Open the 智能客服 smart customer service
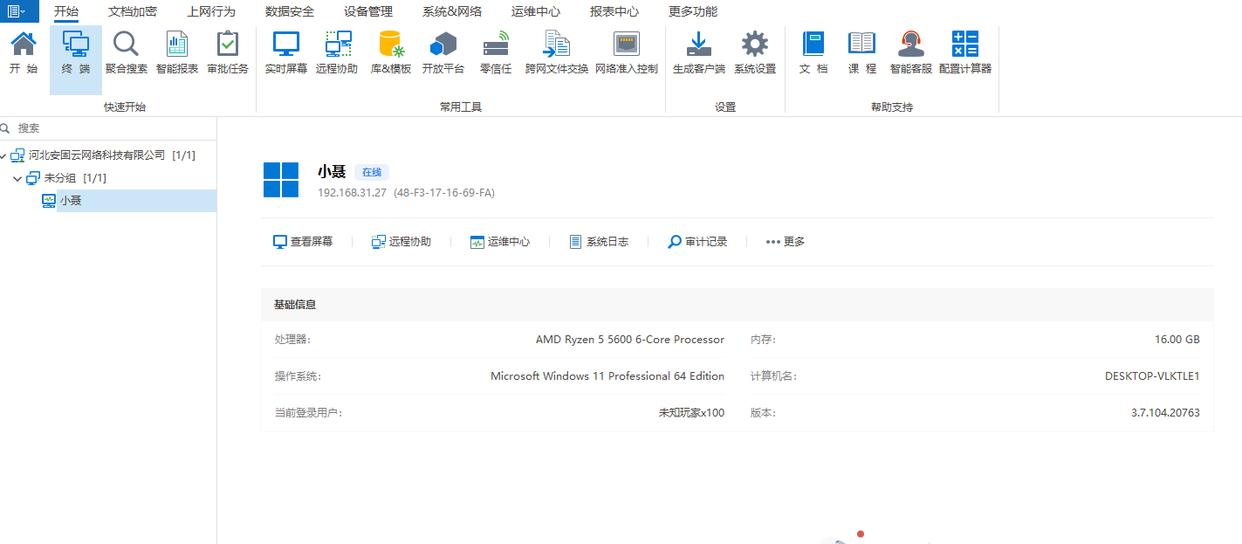Image resolution: width=1242 pixels, height=544 pixels. point(910,52)
